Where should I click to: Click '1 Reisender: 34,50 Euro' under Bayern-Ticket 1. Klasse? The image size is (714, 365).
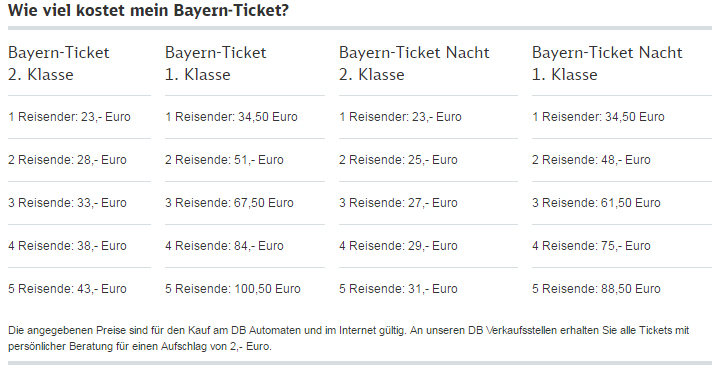click(x=231, y=117)
